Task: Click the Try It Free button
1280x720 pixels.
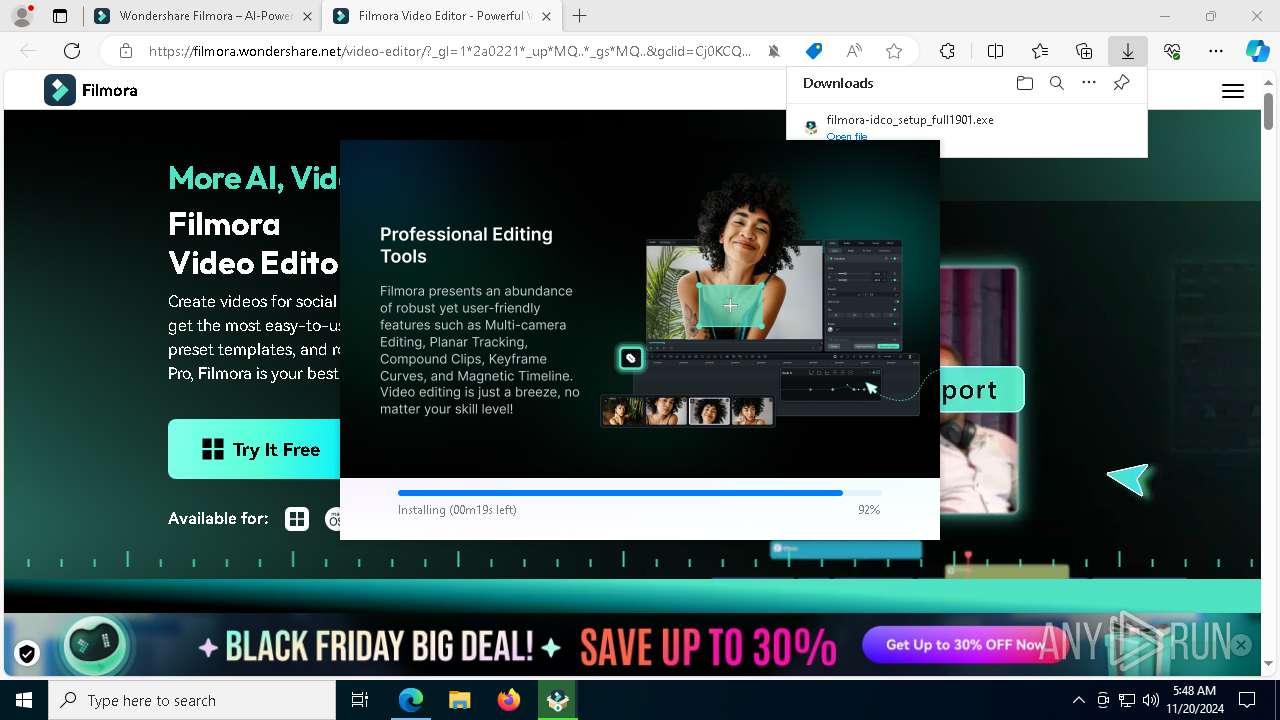Action: (254, 449)
